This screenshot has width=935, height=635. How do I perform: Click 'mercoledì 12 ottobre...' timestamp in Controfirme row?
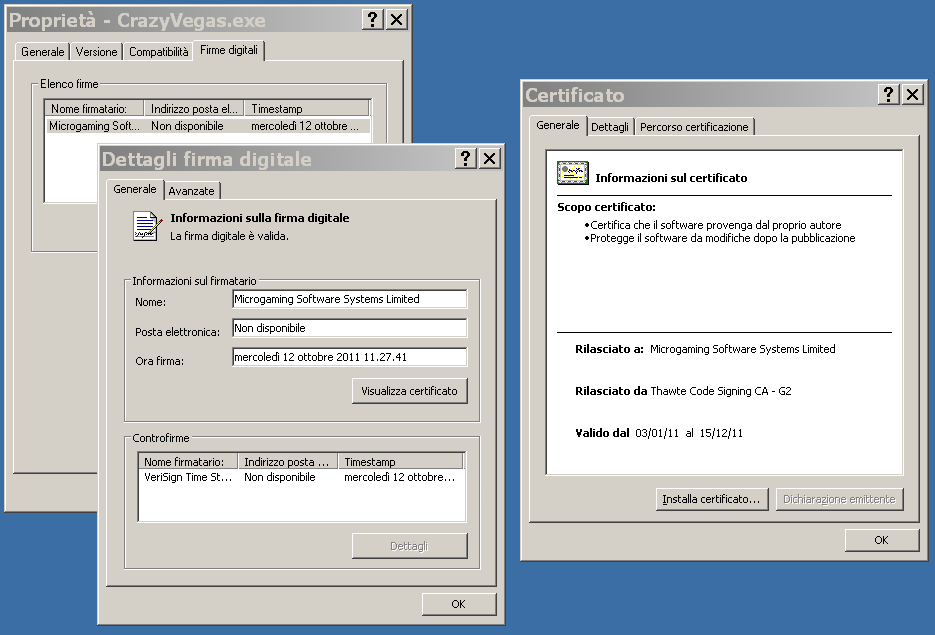click(x=400, y=477)
